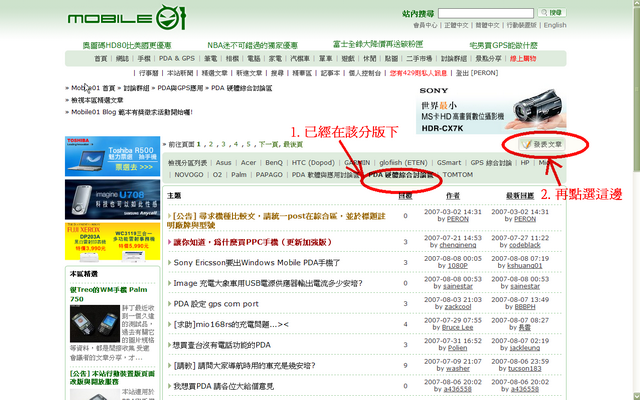This screenshot has height=400, width=640.
Task: Click the vertical scrollbar on the right
Action: pyautogui.click(x=636, y=200)
